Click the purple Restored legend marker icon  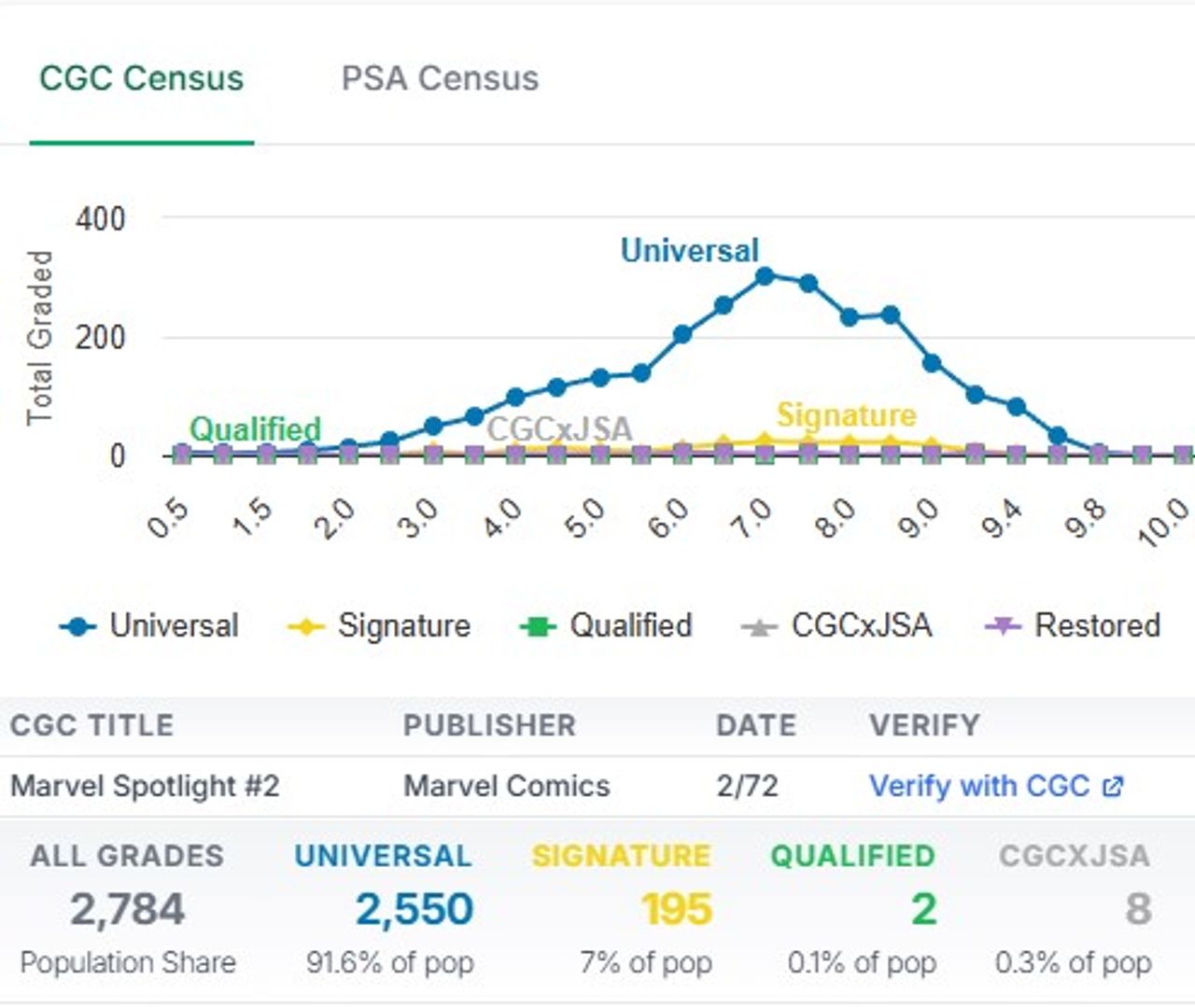[x=1003, y=627]
